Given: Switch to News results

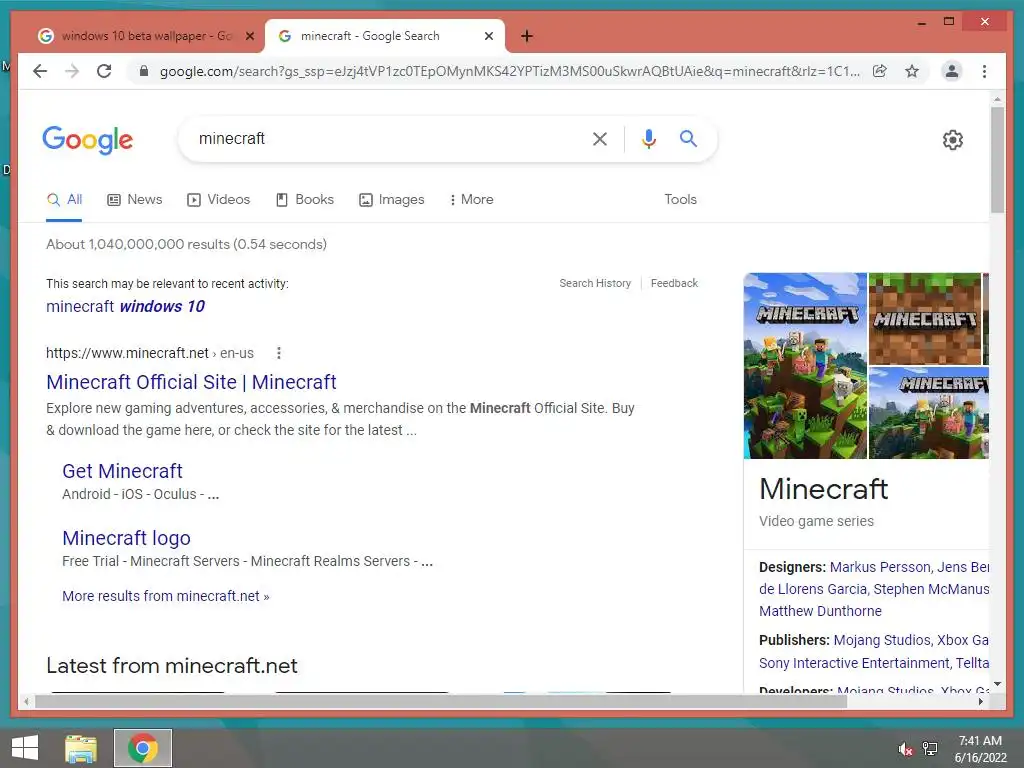Looking at the screenshot, I should (135, 200).
